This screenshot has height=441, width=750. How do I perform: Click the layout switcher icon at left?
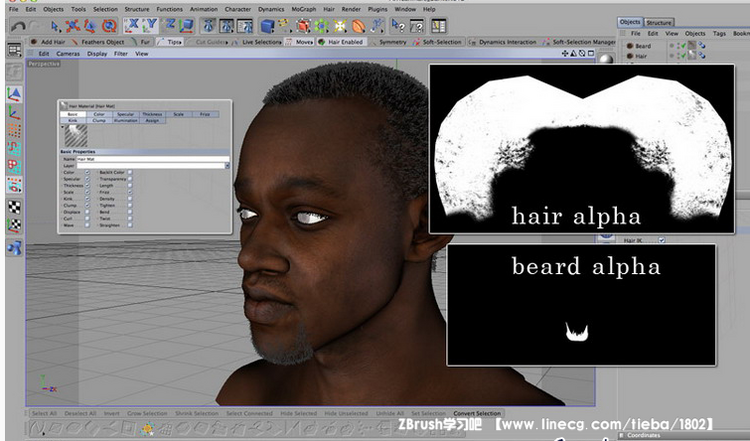(14, 50)
